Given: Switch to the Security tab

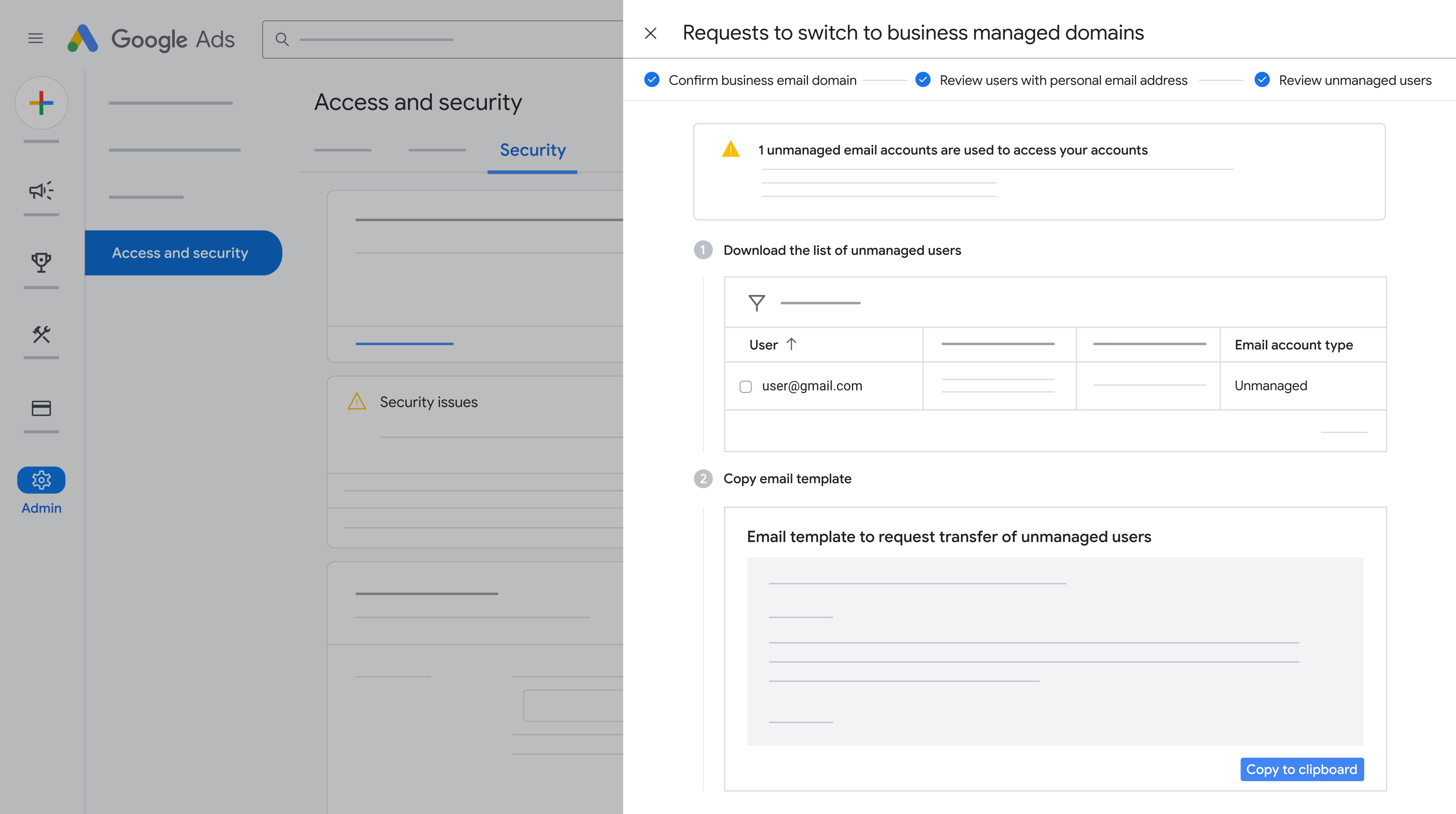Looking at the screenshot, I should 531,150.
